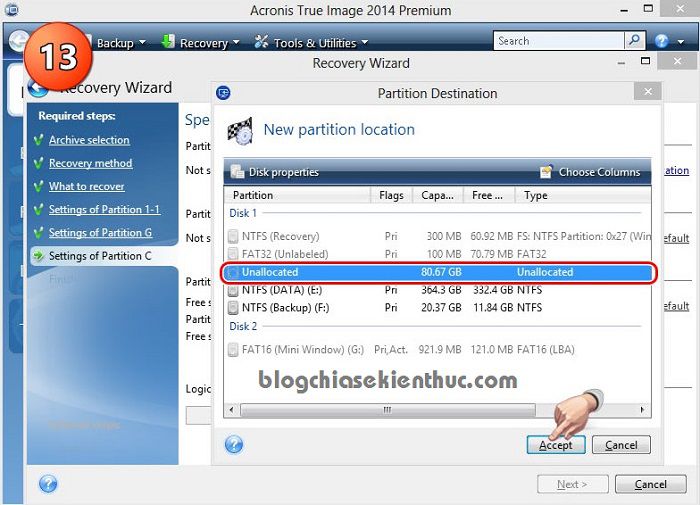Viewport: 700px width, 505px height.
Task: Select NTFS (DATA) (E:) partition row
Action: coord(438,290)
